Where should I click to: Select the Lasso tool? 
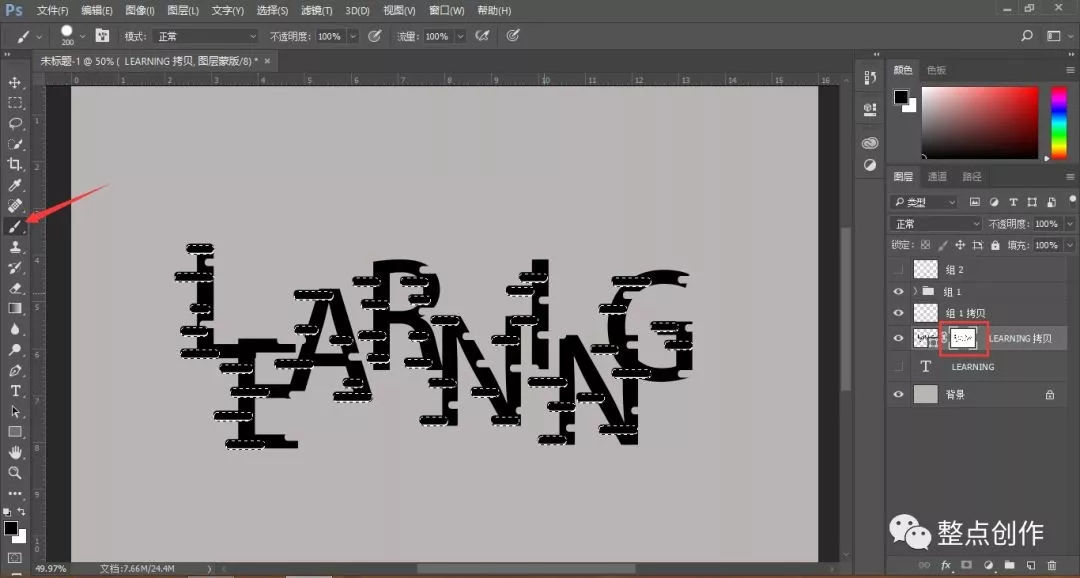[x=14, y=123]
